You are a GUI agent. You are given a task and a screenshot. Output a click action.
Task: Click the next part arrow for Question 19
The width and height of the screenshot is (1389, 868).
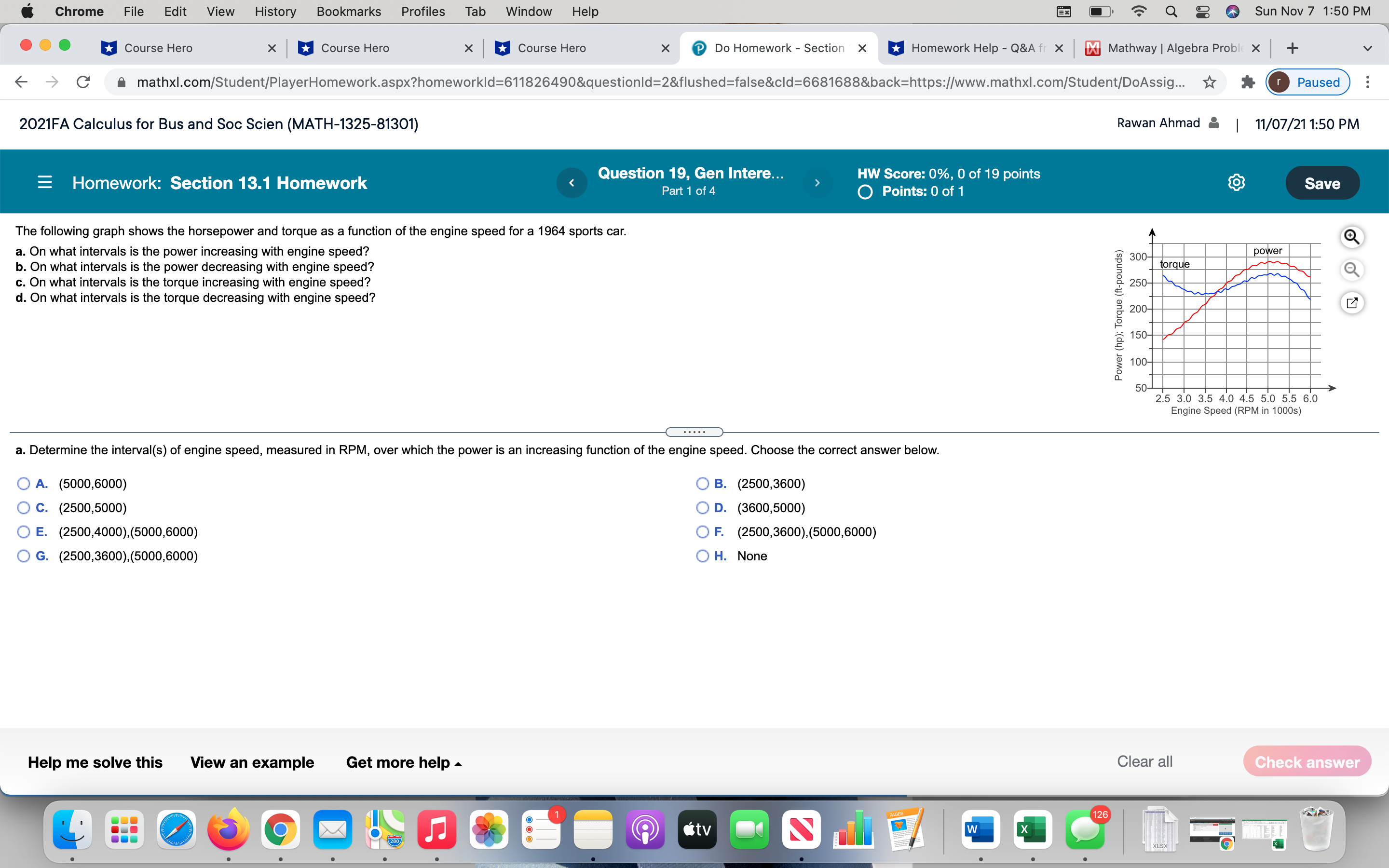coord(817,183)
